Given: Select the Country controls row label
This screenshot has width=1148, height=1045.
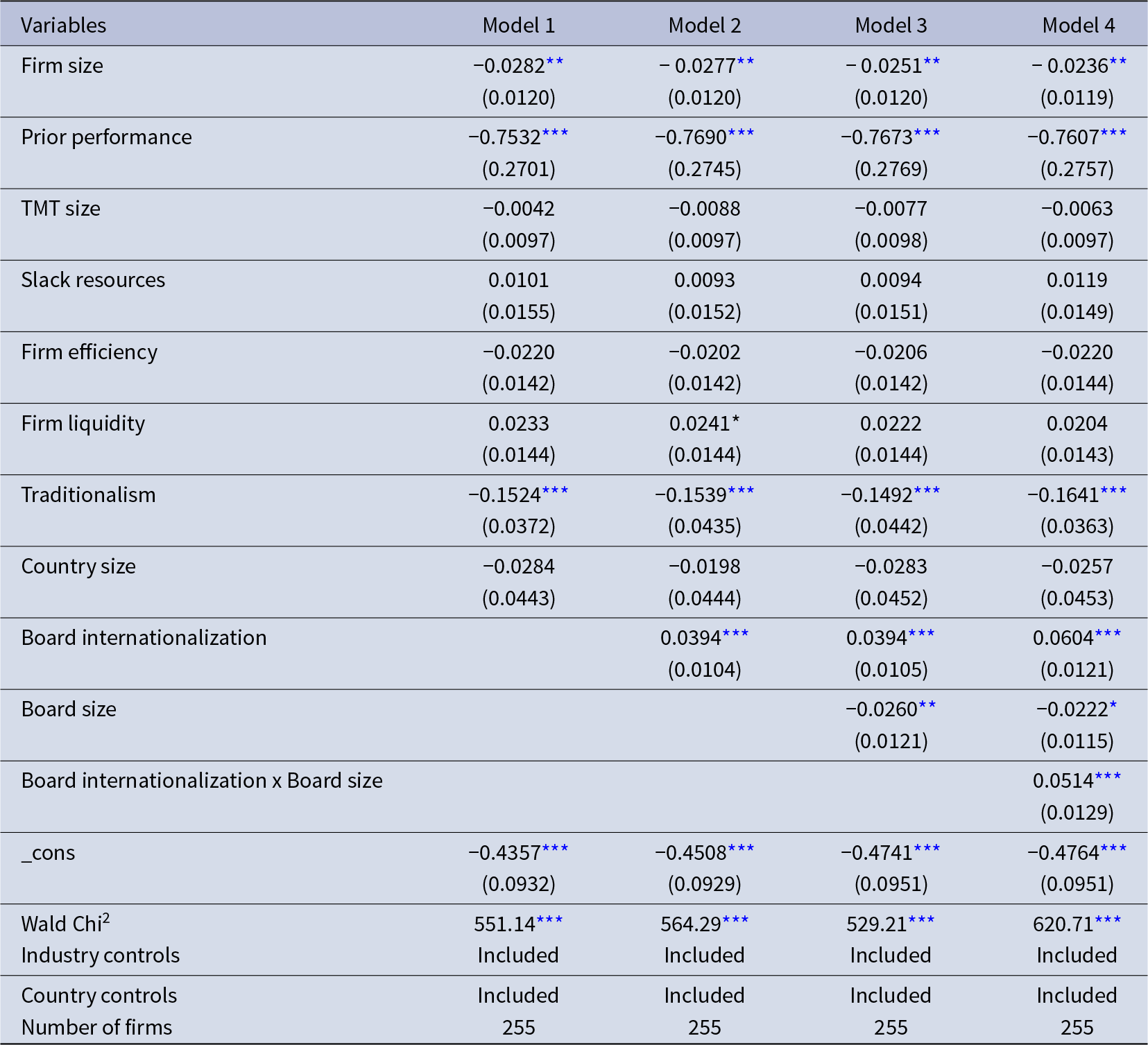Looking at the screenshot, I should coord(99,996).
